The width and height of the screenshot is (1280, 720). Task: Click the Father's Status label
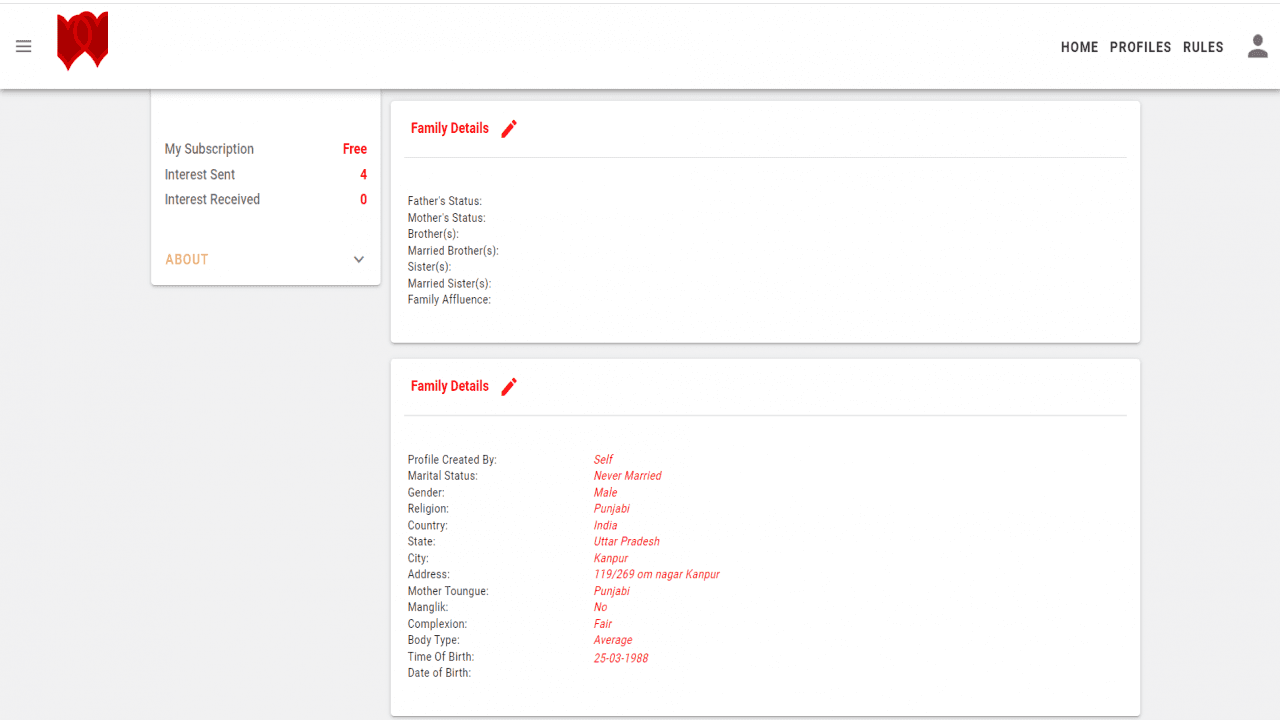(x=445, y=201)
